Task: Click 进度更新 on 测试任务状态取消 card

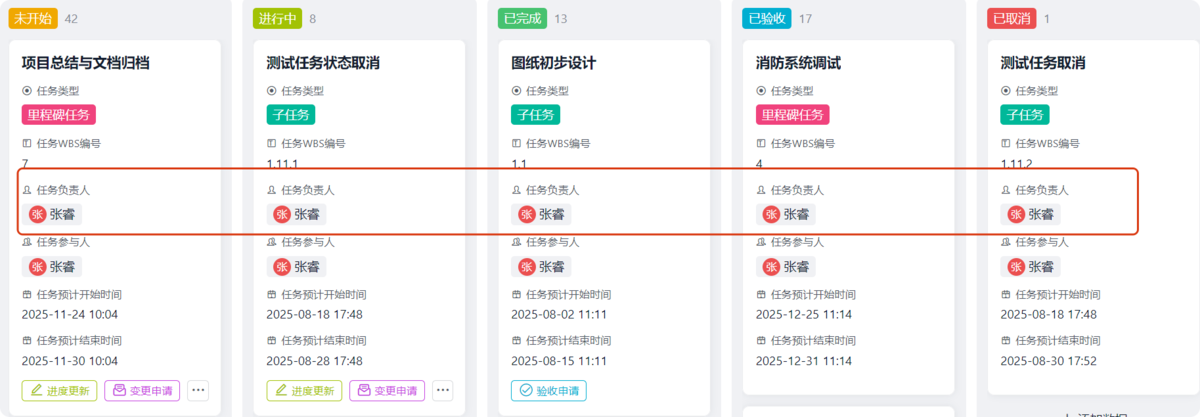Action: pyautogui.click(x=304, y=390)
